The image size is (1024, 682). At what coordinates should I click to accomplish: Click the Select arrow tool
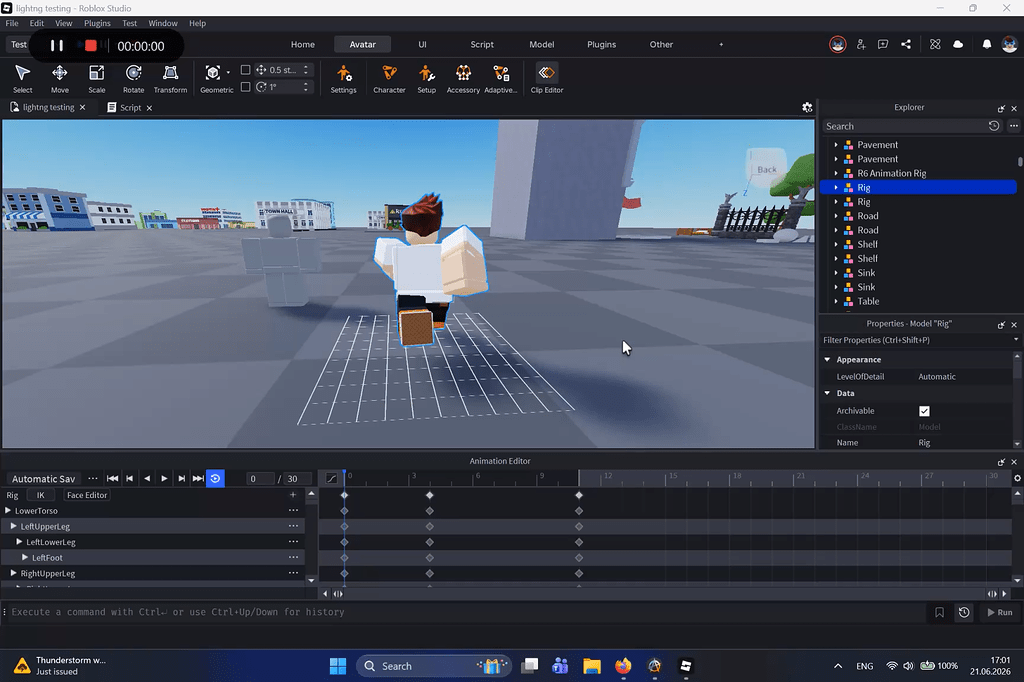click(22, 78)
